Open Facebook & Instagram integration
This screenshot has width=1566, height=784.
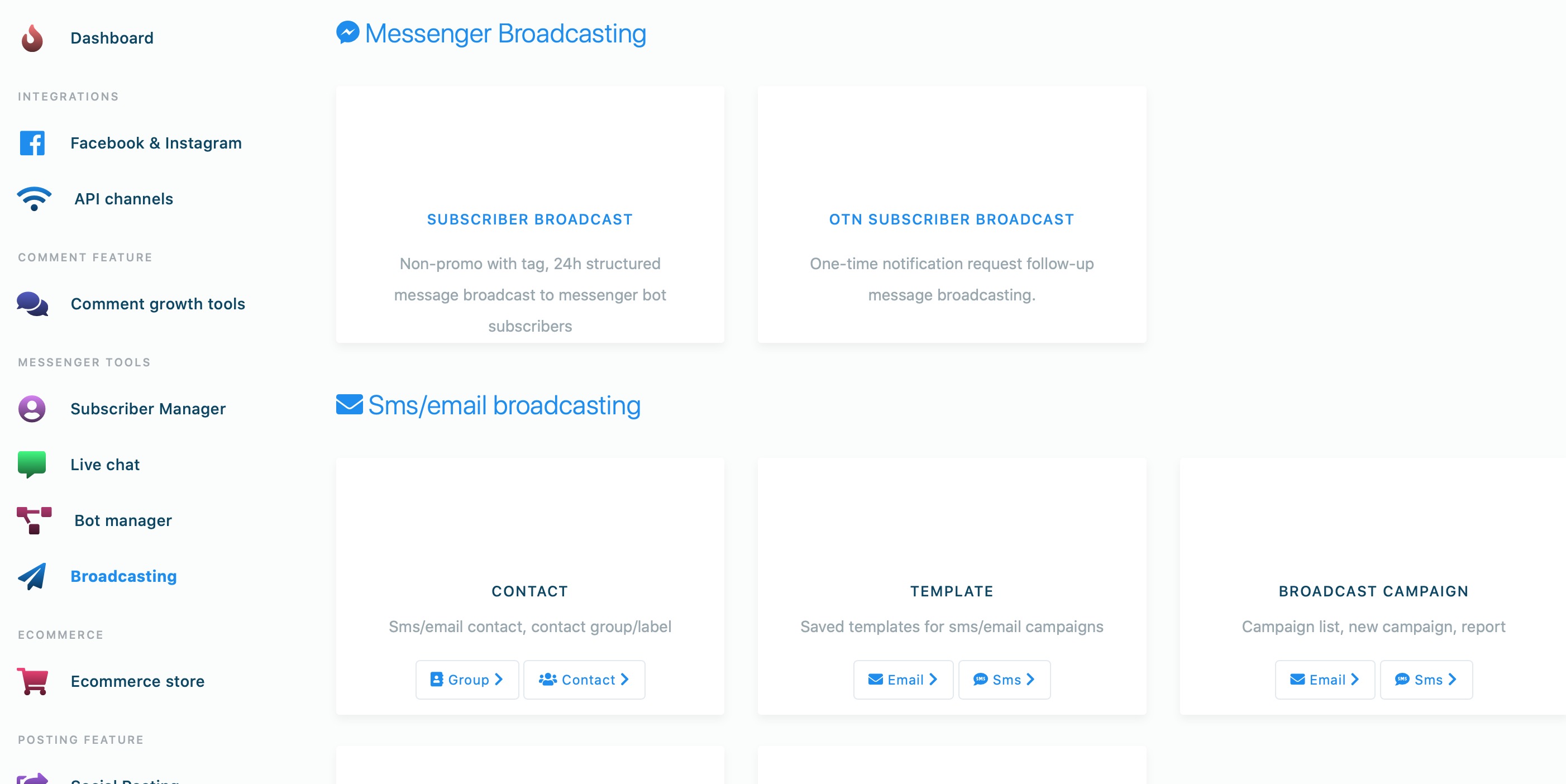tap(155, 142)
